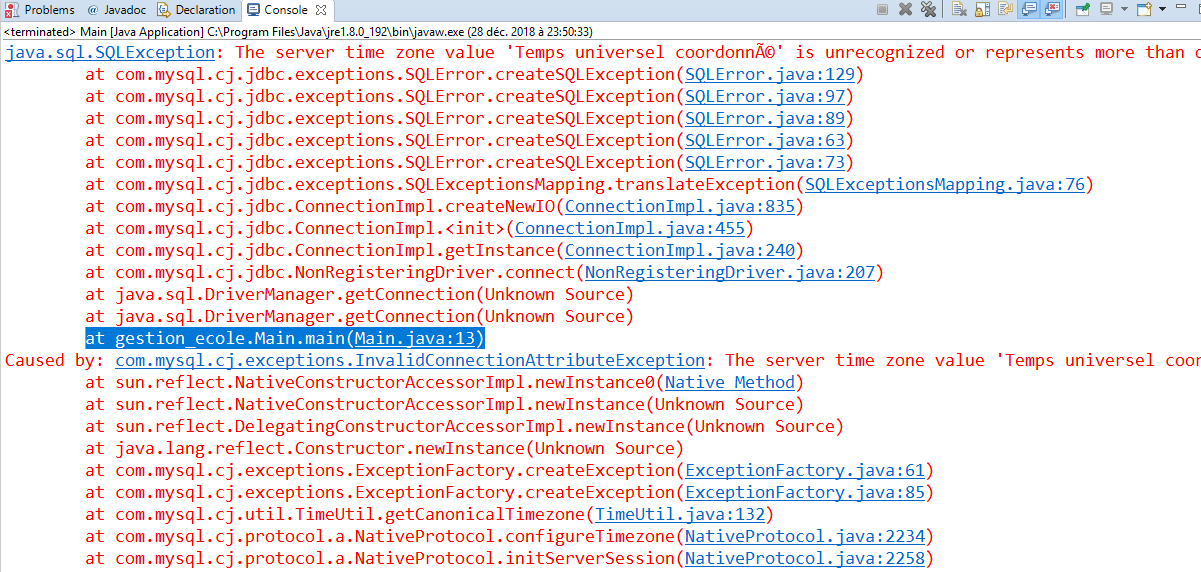
Task: Open the SQLError.java:97 link
Action: [x=764, y=96]
